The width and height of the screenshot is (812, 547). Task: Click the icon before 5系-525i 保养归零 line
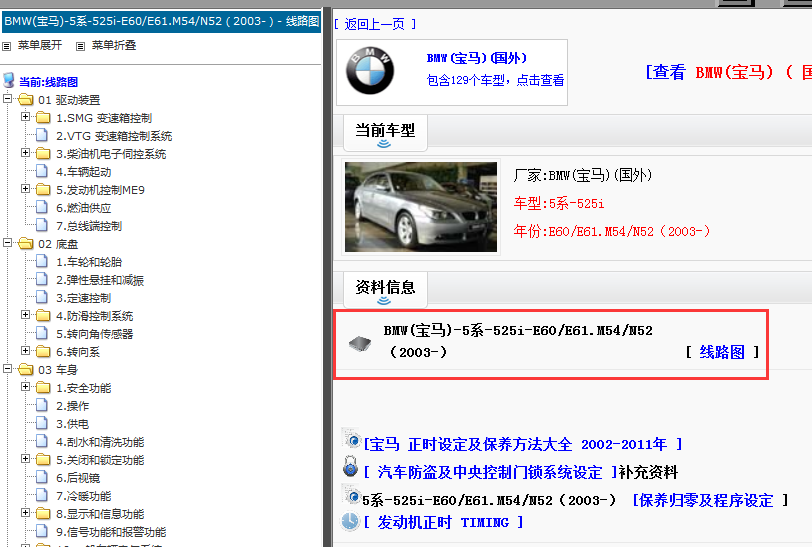point(352,495)
